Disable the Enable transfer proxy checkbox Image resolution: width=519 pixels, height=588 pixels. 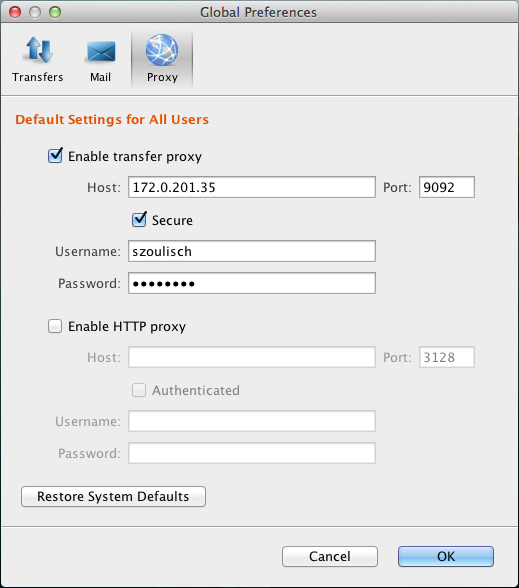click(55, 156)
